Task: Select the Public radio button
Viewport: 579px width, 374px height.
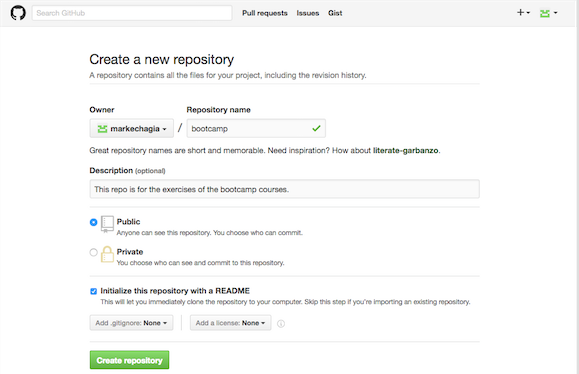Action: pyautogui.click(x=93, y=222)
